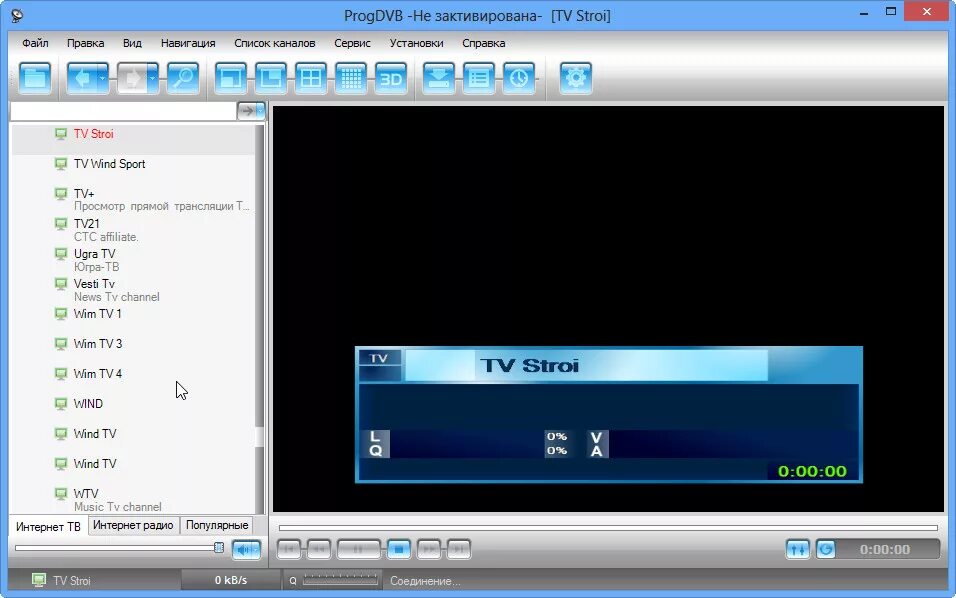Select the TV Stroi channel
The height and width of the screenshot is (598, 956).
point(133,140)
